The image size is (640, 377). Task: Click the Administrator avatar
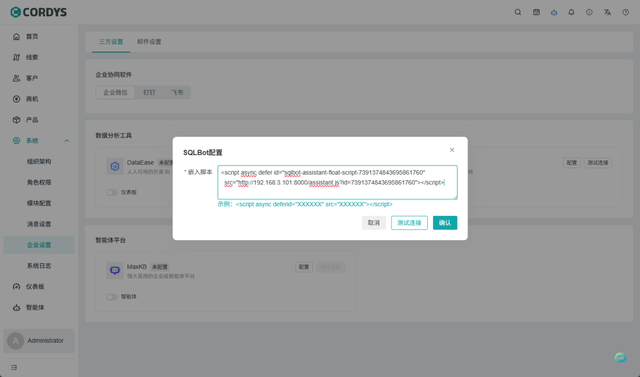coord(16,341)
